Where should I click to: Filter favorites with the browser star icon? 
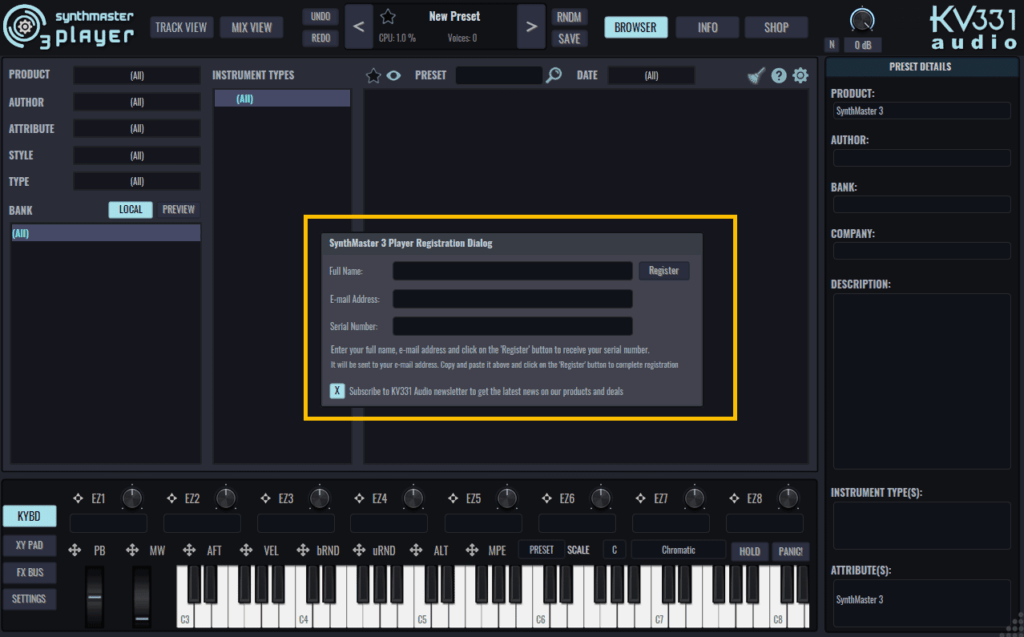[373, 76]
